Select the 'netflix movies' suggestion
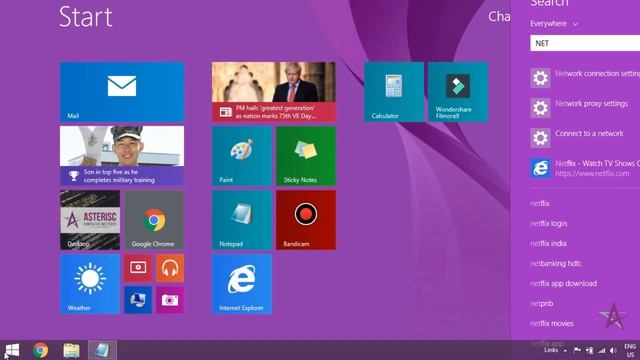 tap(551, 323)
